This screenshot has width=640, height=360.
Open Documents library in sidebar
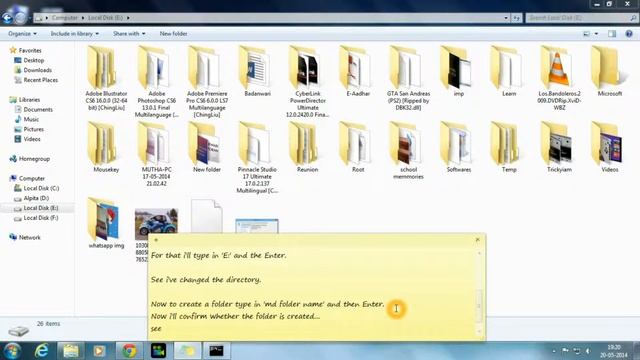[x=38, y=109]
